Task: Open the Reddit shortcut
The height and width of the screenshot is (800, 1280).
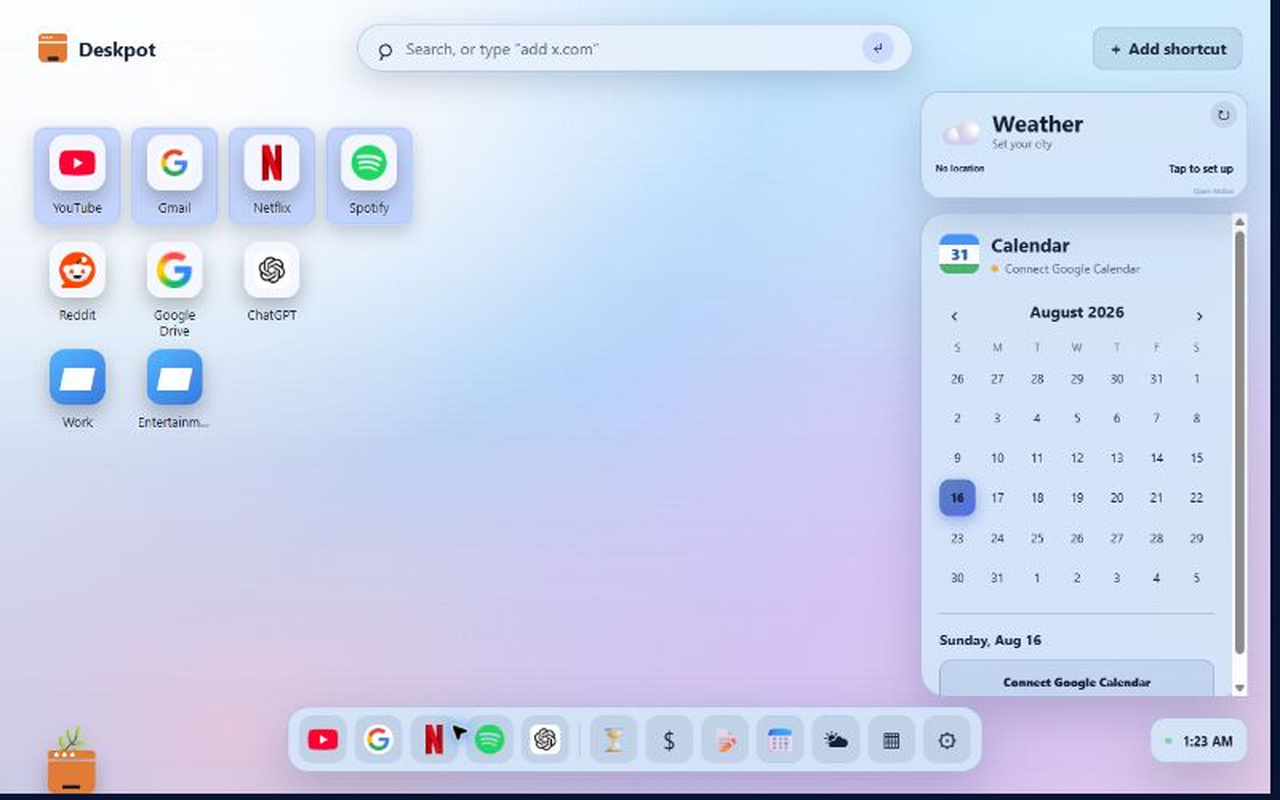Action: (x=77, y=282)
